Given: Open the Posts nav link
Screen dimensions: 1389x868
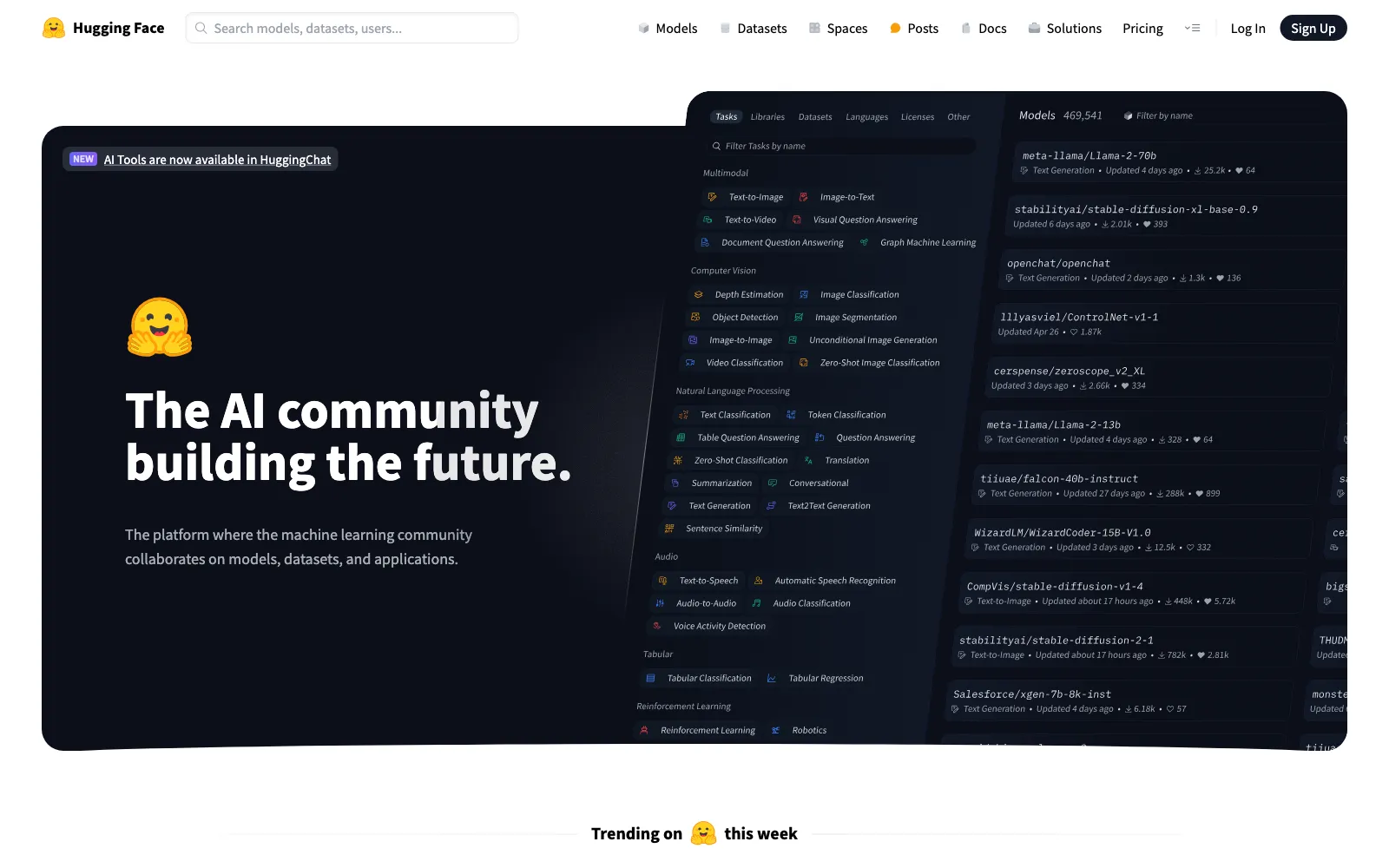Looking at the screenshot, I should (x=914, y=28).
